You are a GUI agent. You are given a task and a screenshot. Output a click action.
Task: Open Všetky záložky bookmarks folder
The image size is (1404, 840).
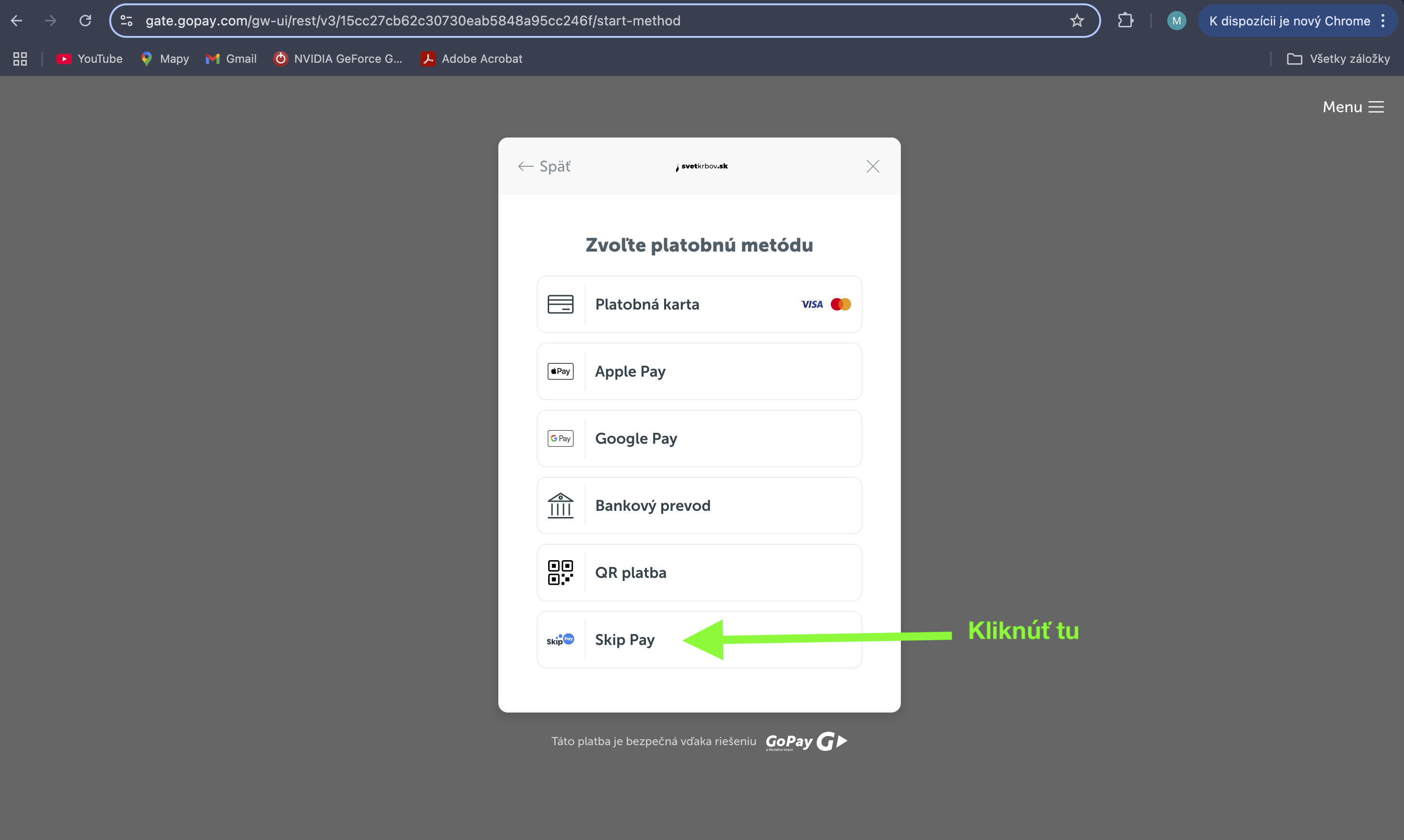[1338, 59]
